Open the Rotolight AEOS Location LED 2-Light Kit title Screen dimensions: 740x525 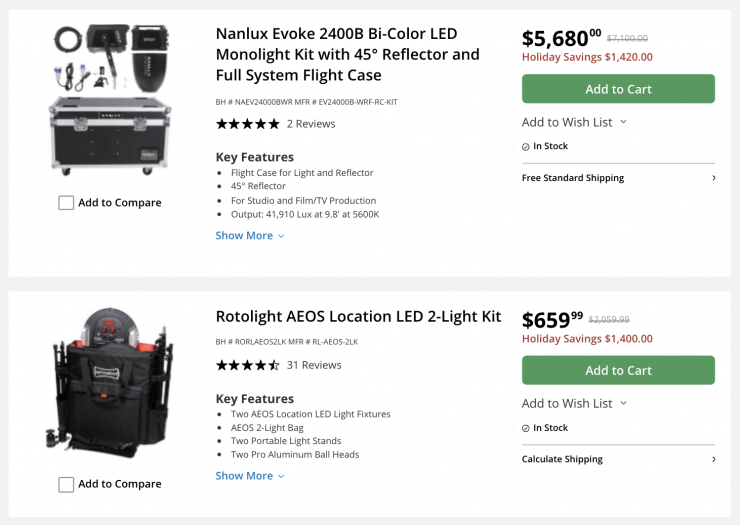click(358, 317)
